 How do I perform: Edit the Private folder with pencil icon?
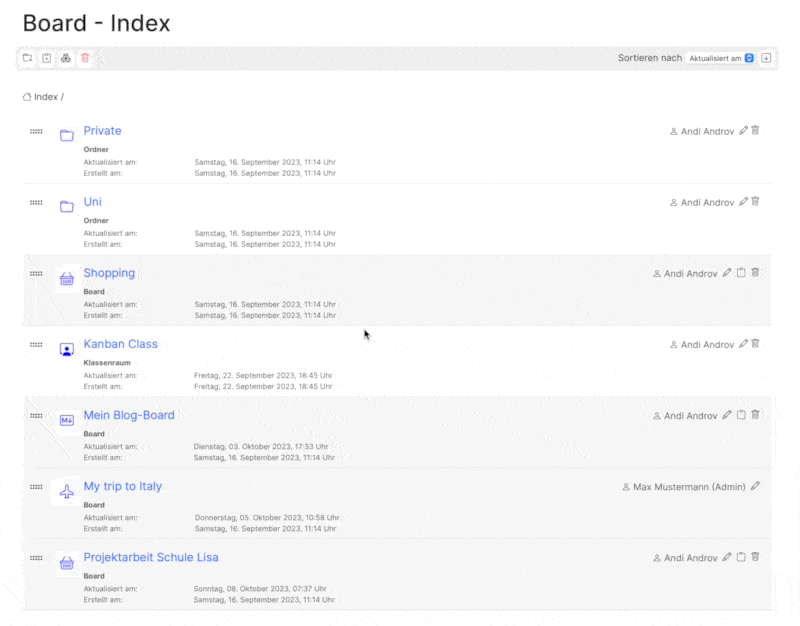pos(743,131)
